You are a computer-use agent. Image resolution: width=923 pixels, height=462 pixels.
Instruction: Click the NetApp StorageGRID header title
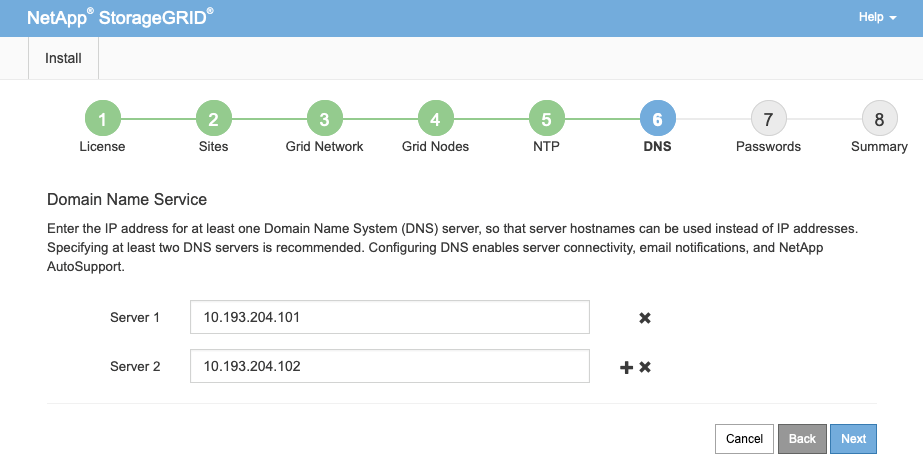click(x=120, y=18)
